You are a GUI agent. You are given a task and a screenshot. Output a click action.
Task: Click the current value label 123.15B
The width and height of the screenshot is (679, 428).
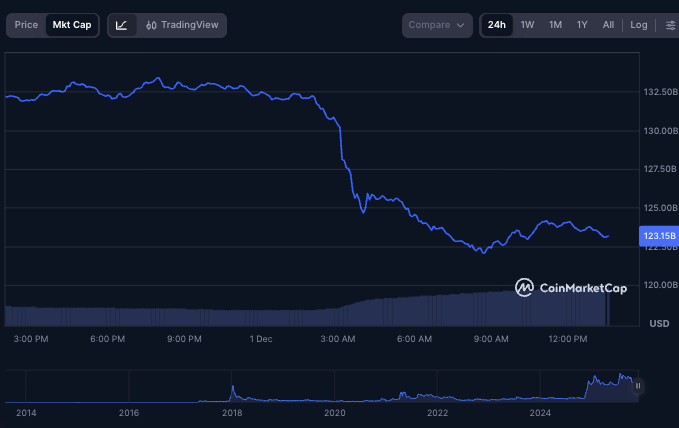click(x=657, y=236)
